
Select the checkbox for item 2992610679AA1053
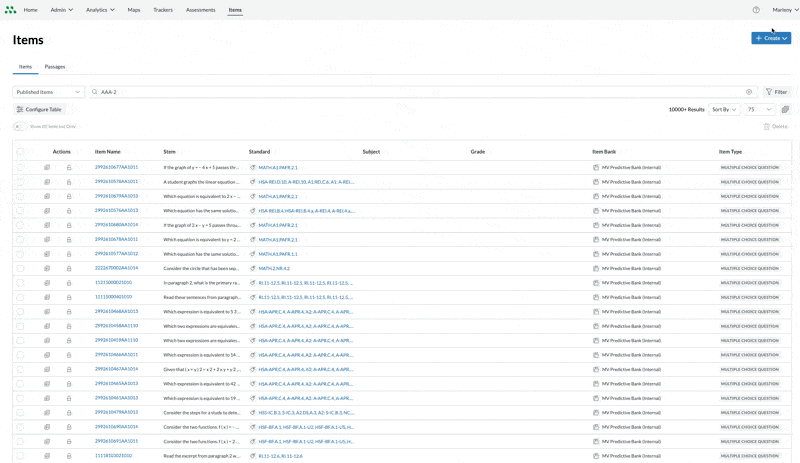coord(20,197)
